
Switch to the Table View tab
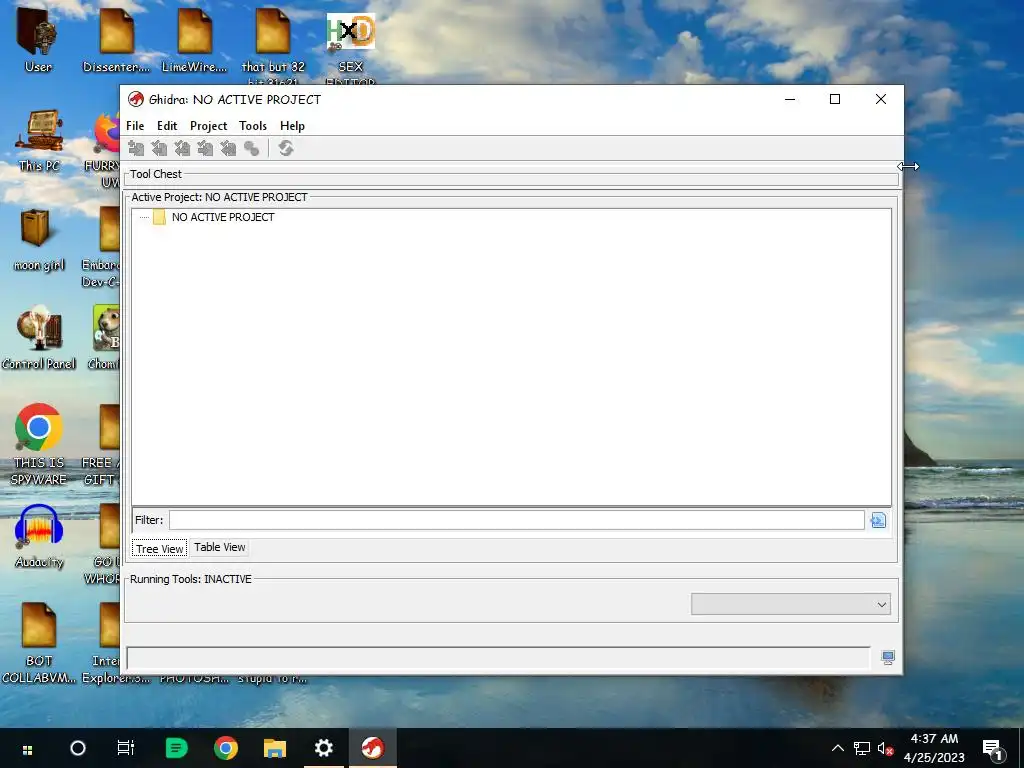219,547
